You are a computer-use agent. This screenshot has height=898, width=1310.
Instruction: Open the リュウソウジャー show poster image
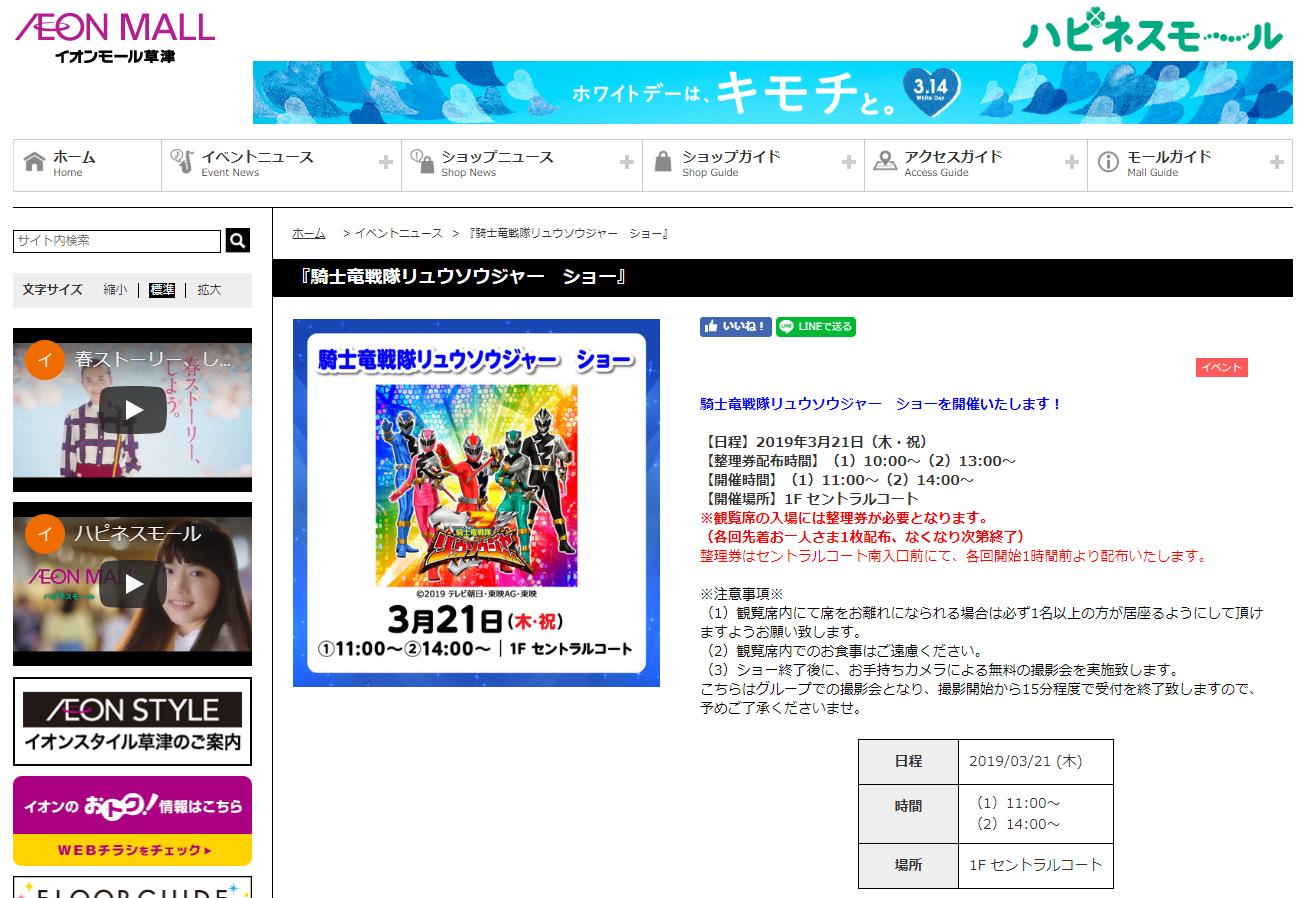(476, 503)
